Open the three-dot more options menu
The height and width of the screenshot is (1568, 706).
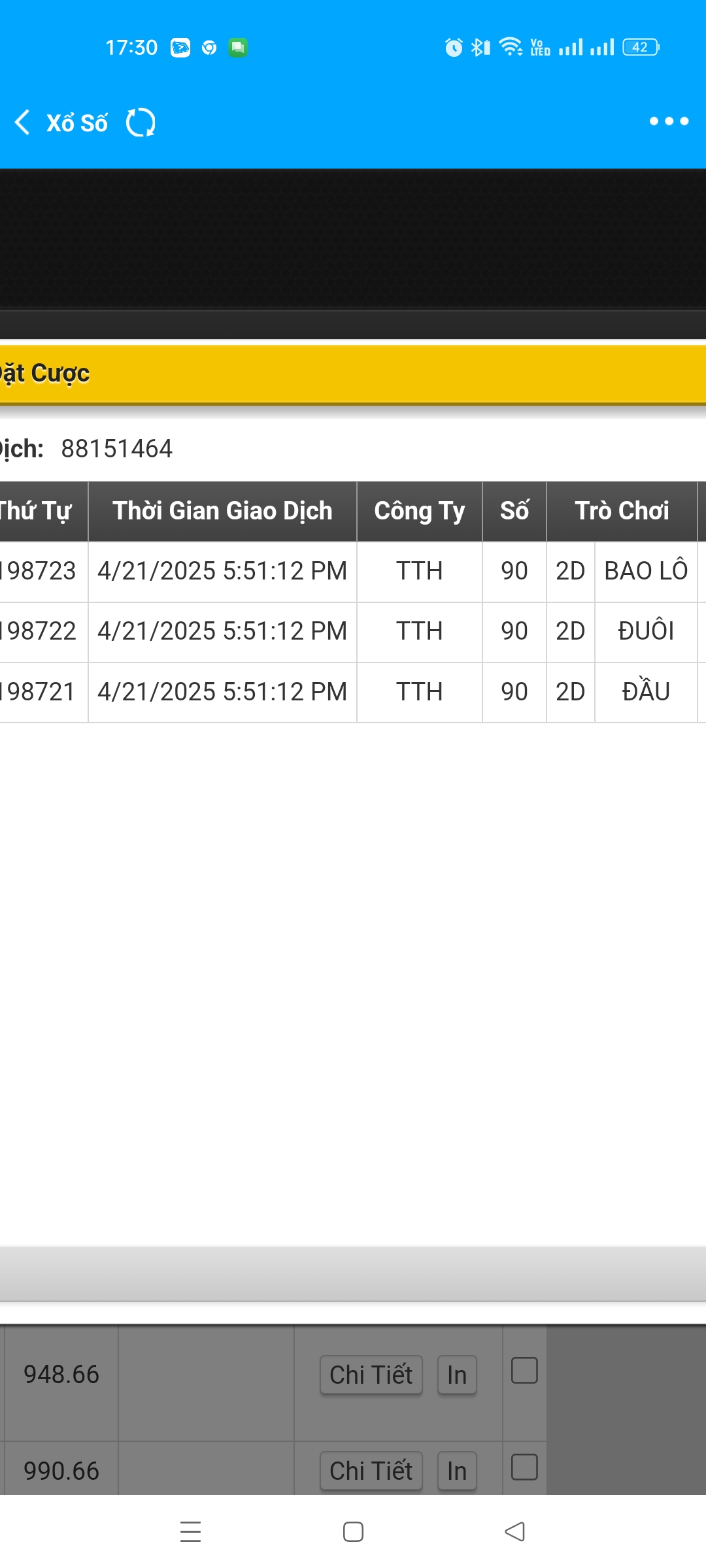[x=669, y=121]
